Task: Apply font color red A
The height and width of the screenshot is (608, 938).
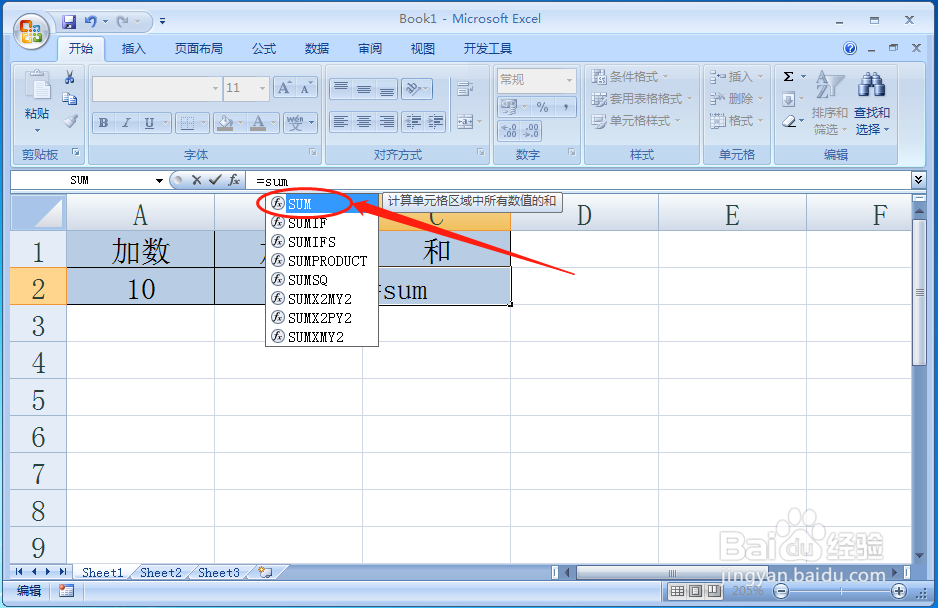Action: point(258,123)
